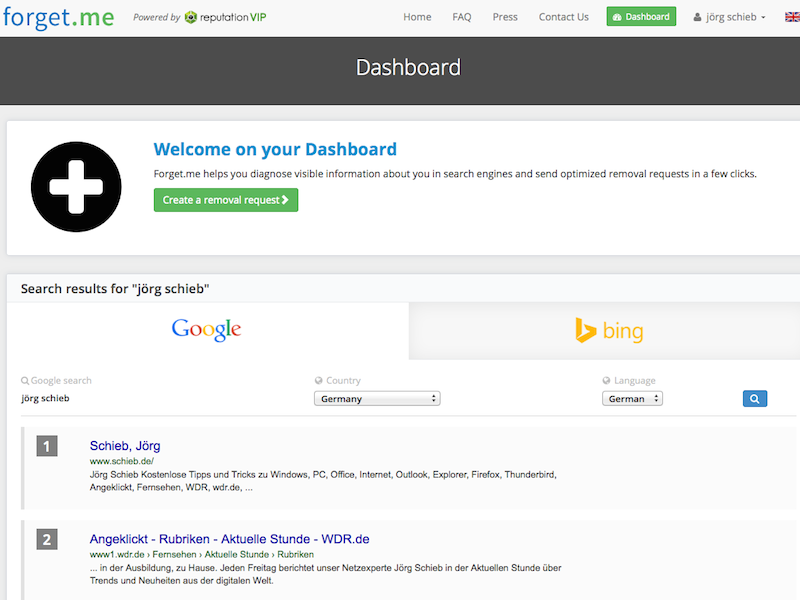The width and height of the screenshot is (800, 600).
Task: Click Create a removal request button
Action: [x=226, y=200]
